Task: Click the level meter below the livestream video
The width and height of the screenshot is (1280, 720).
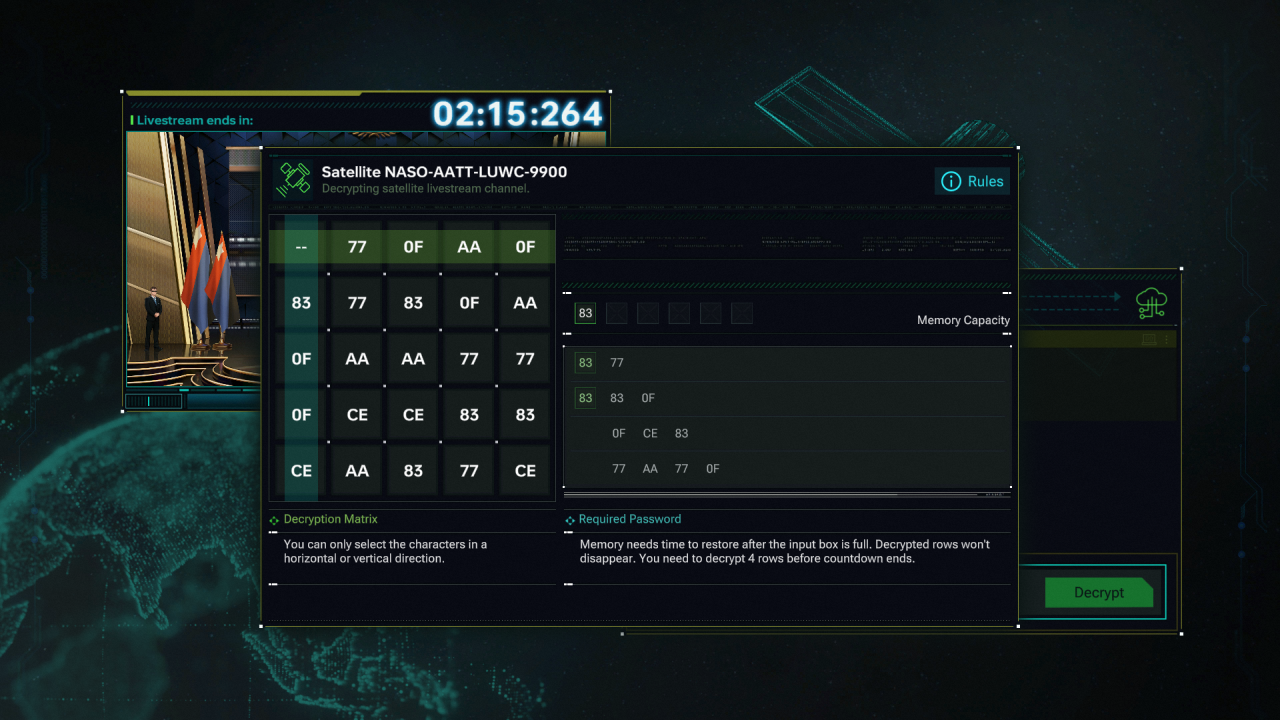Action: [x=154, y=401]
